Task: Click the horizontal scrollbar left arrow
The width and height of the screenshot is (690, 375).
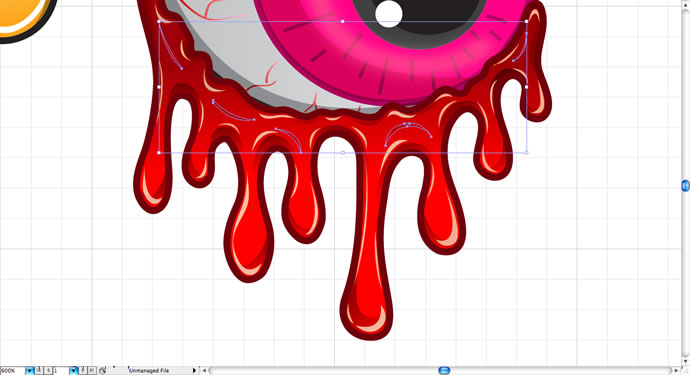Action: tap(204, 371)
